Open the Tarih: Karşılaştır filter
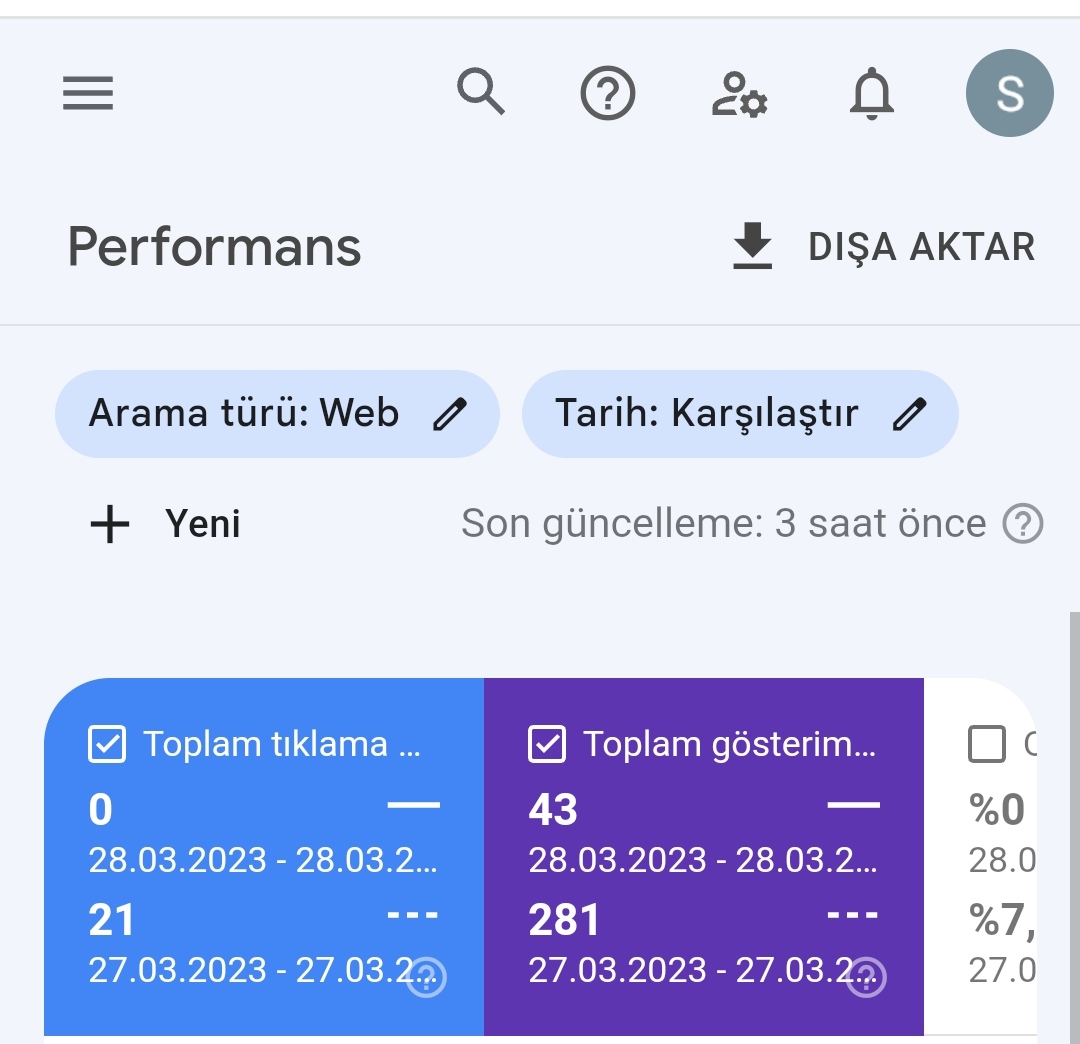The width and height of the screenshot is (1080, 1044). (x=706, y=414)
